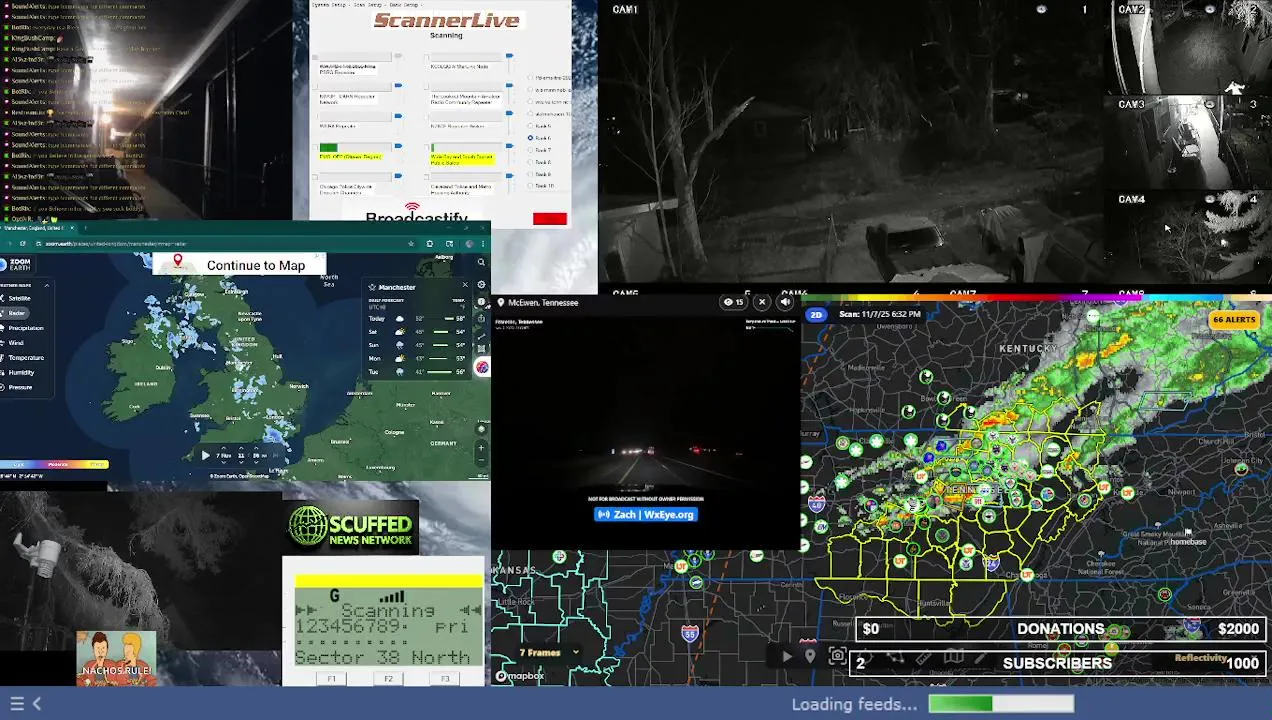Click the Scuffed News Network logo
Screen dimensions: 1272x720
coord(351,527)
